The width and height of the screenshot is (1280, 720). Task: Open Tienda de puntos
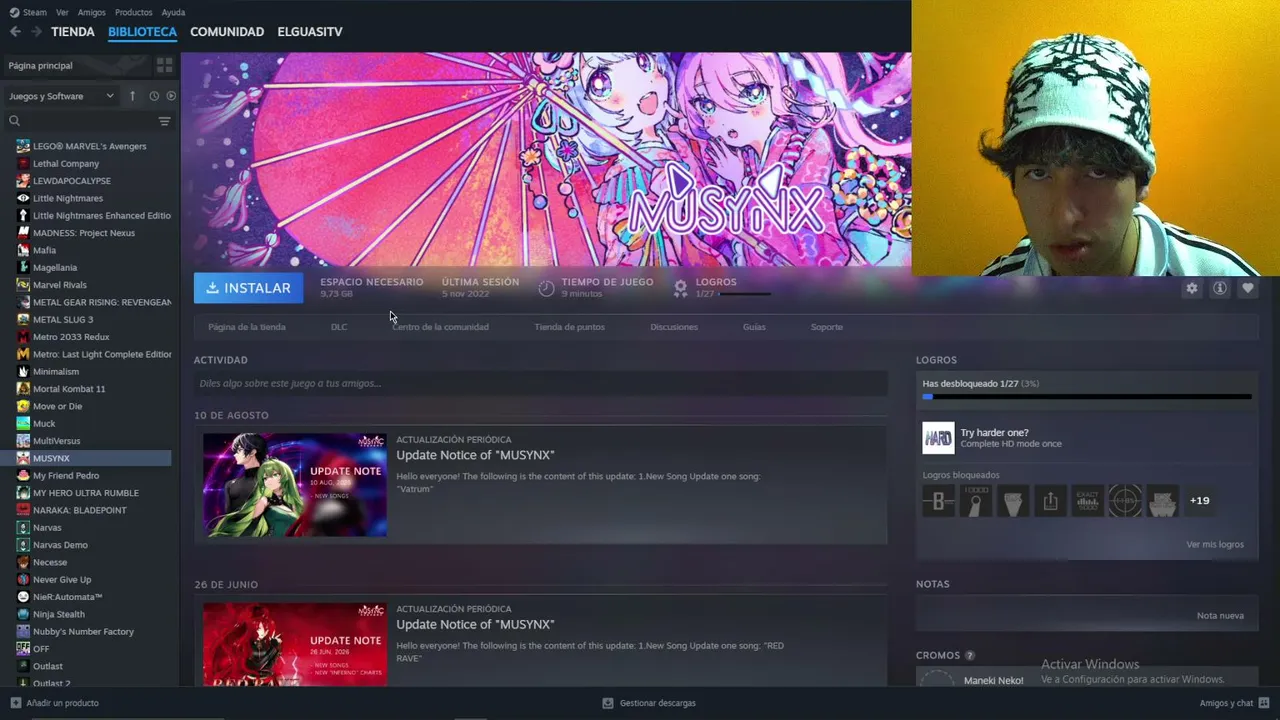(x=569, y=327)
